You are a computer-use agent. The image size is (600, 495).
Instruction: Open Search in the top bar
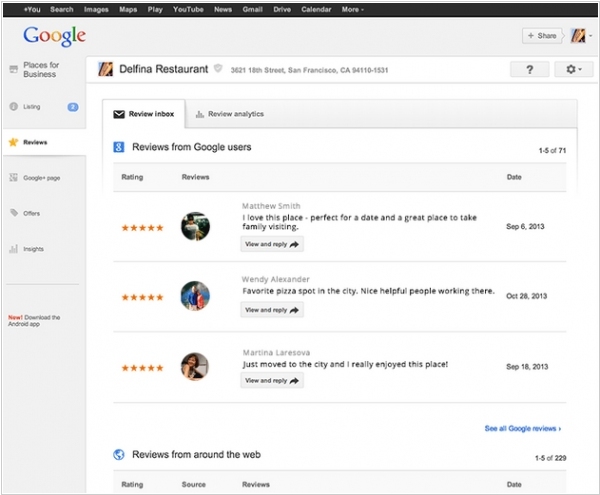62,10
